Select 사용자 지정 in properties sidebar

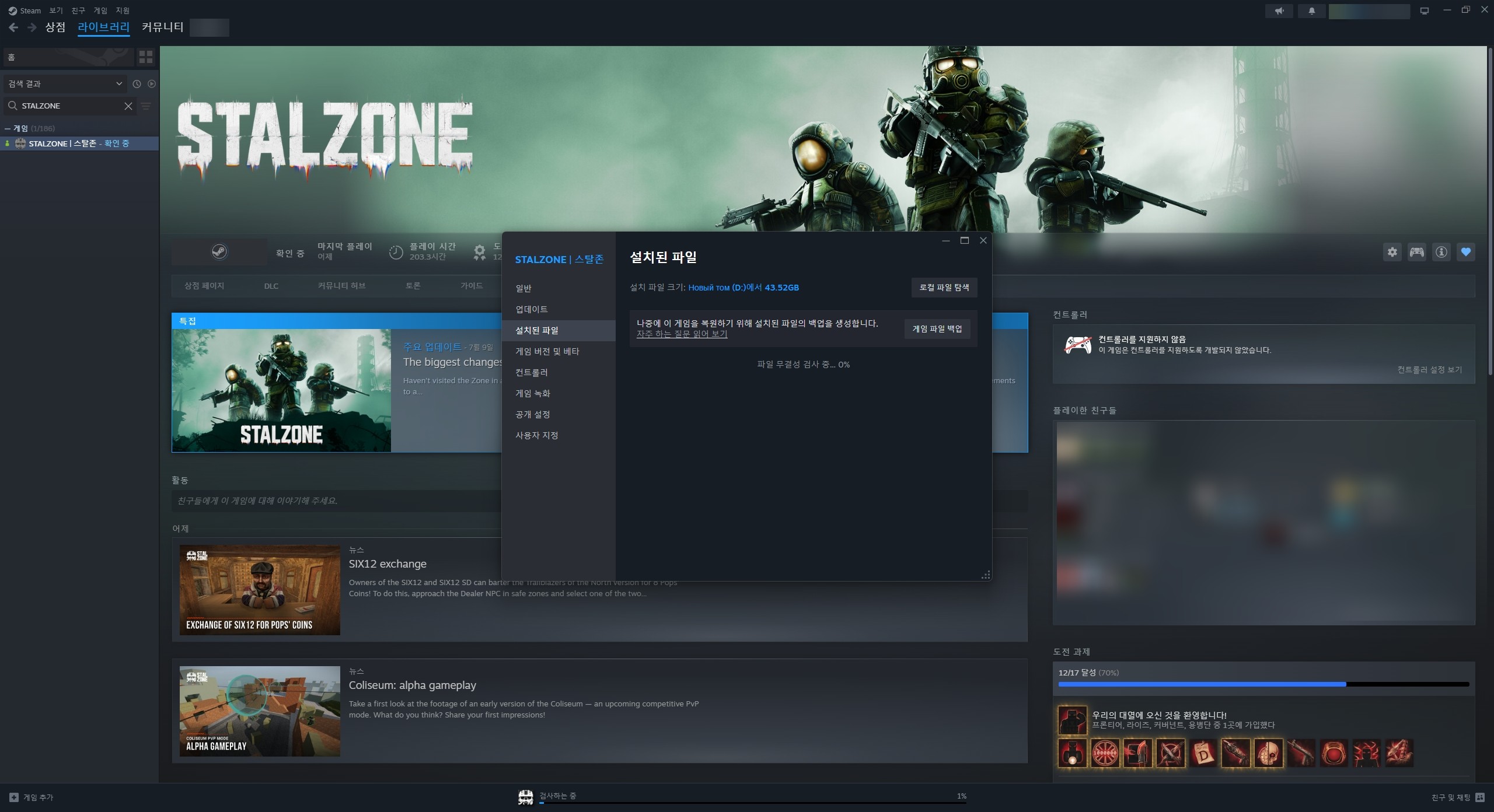pyautogui.click(x=558, y=435)
